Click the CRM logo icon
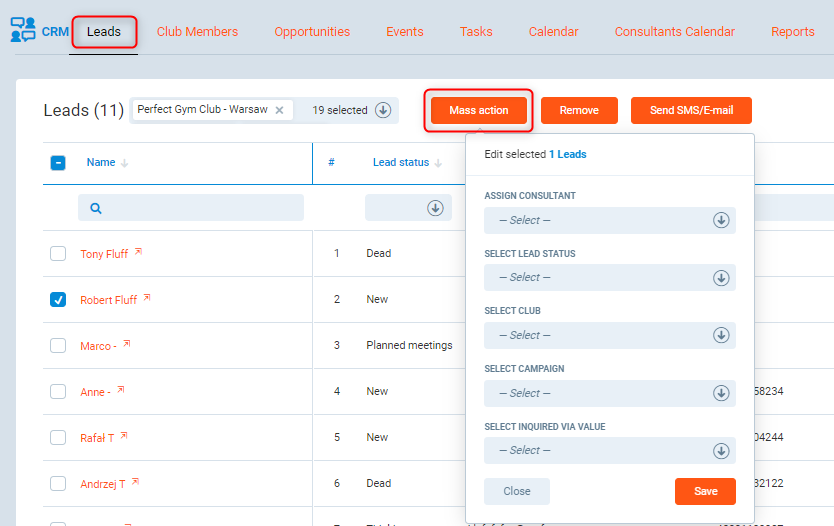The image size is (834, 526). coord(23,31)
